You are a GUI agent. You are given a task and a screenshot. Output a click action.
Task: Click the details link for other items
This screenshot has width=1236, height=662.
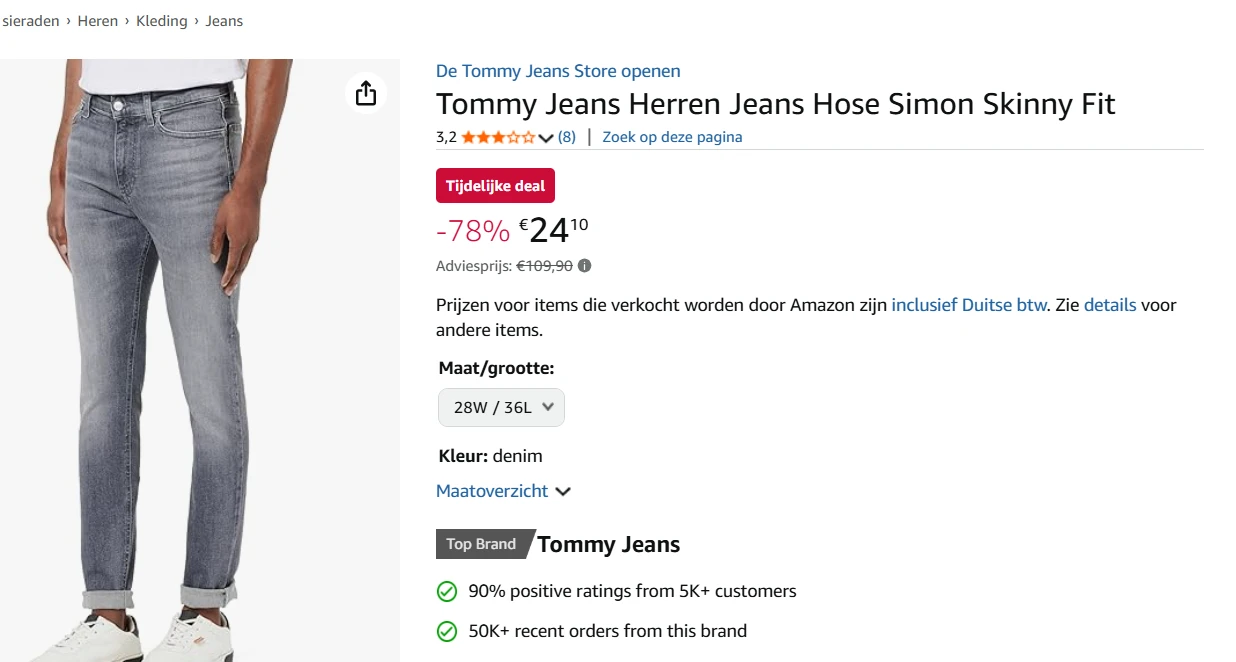point(1110,304)
